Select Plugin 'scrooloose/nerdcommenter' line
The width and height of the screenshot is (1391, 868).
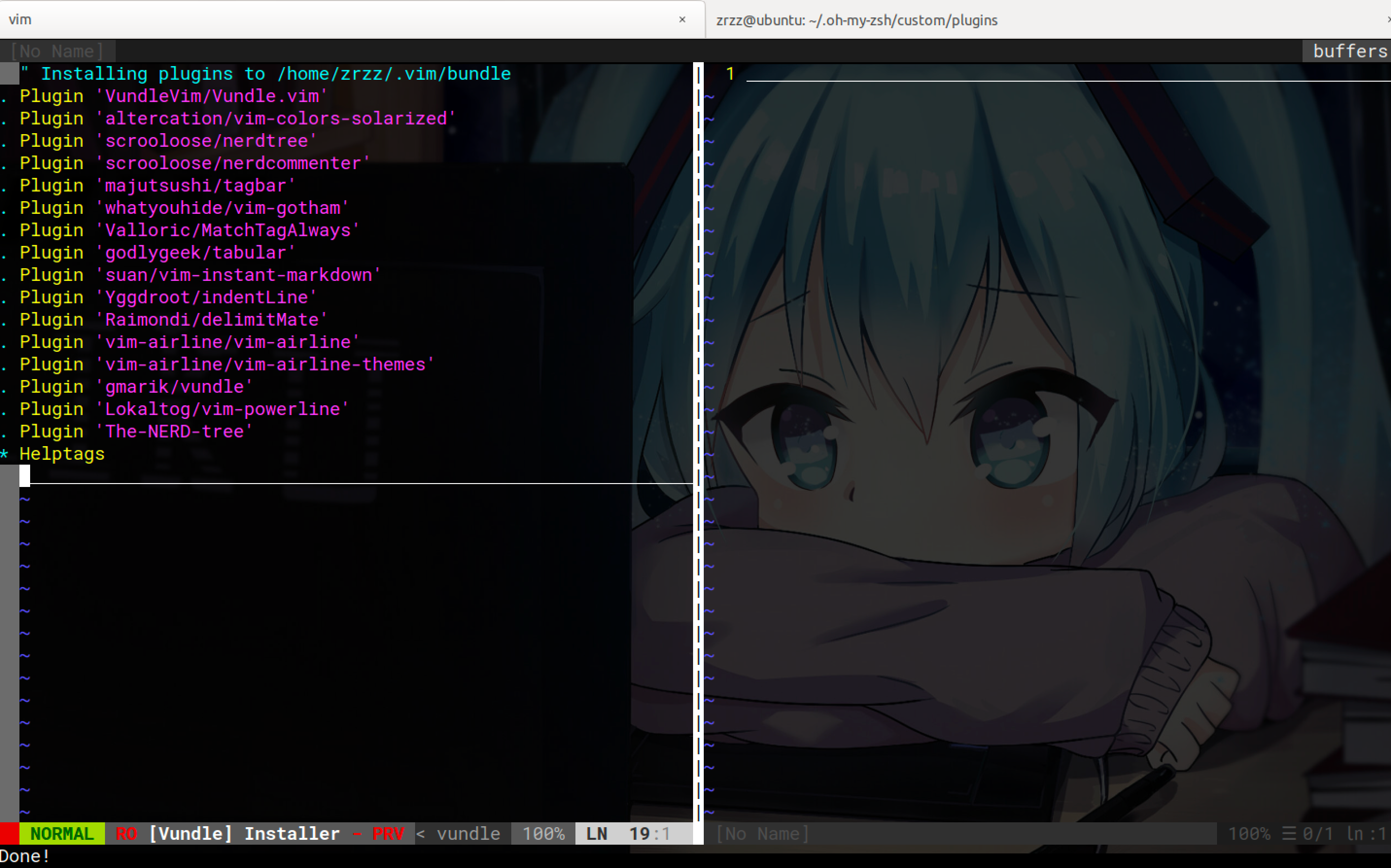(x=194, y=163)
